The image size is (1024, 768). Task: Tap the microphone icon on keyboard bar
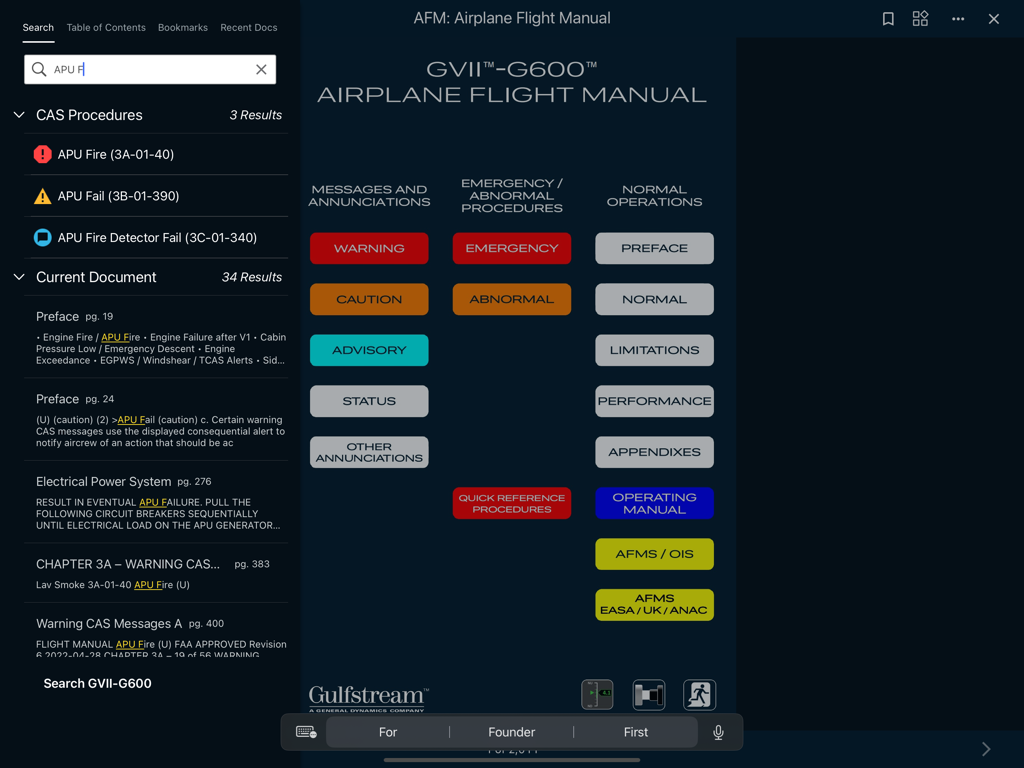pos(718,732)
